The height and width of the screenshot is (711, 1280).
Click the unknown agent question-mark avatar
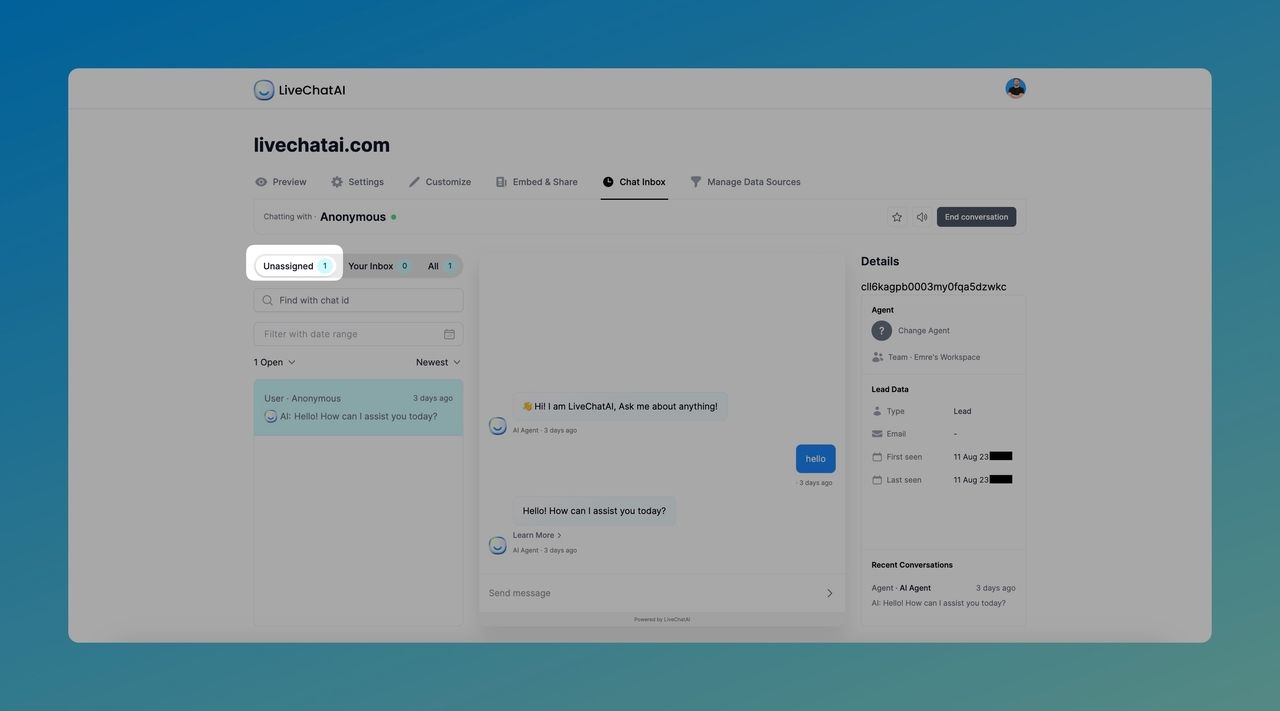tap(881, 331)
